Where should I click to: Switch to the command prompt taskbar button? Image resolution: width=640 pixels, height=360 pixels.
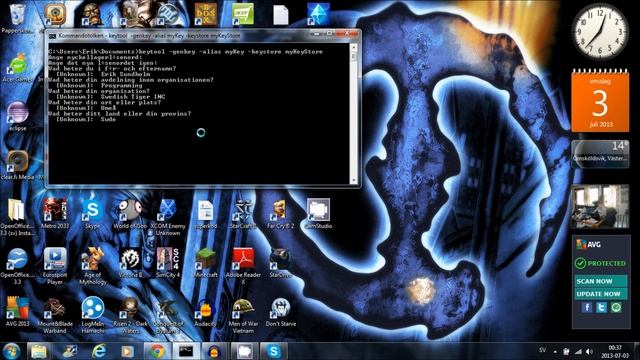point(186,351)
